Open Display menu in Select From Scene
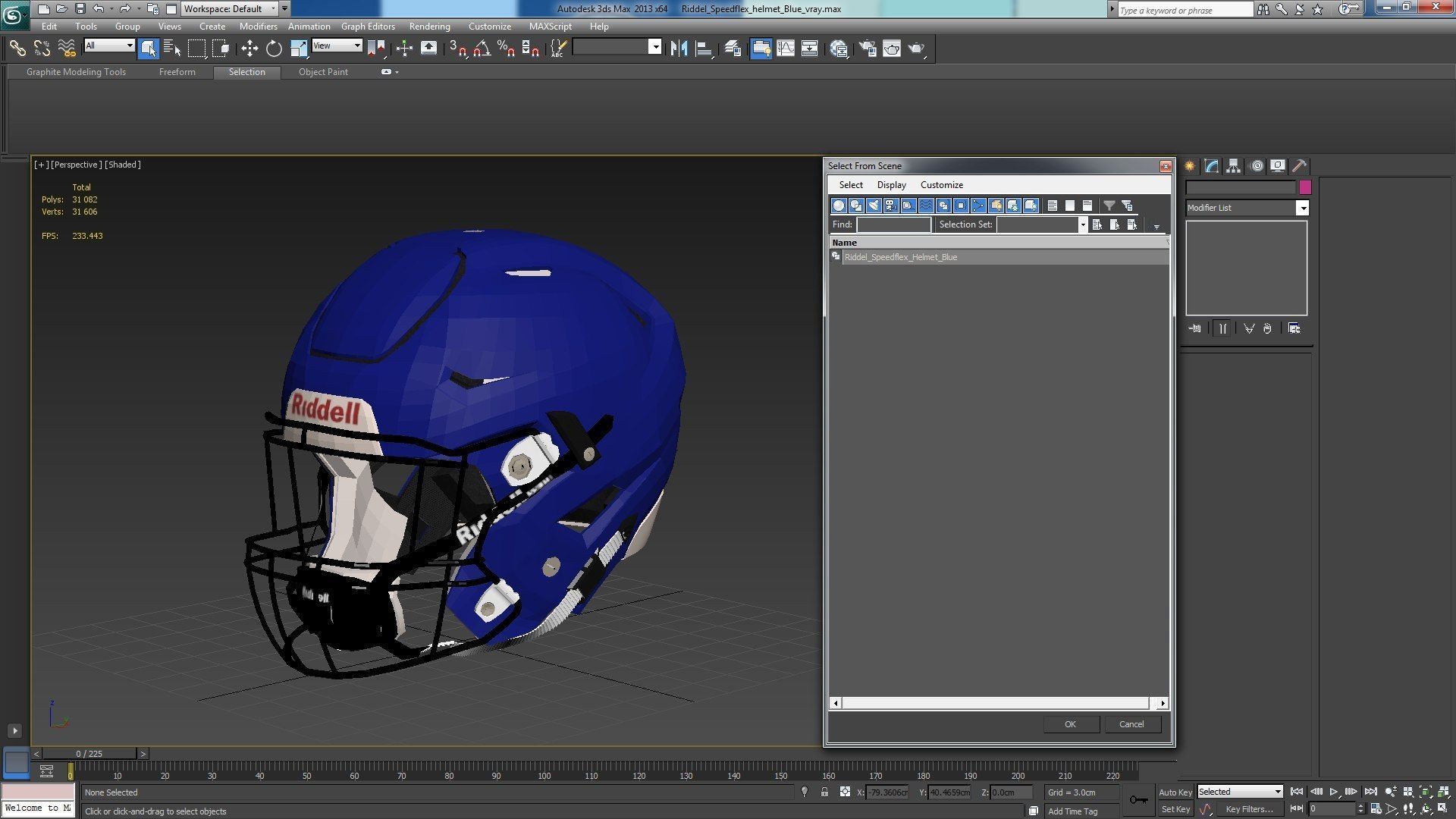The width and height of the screenshot is (1456, 819). click(891, 185)
